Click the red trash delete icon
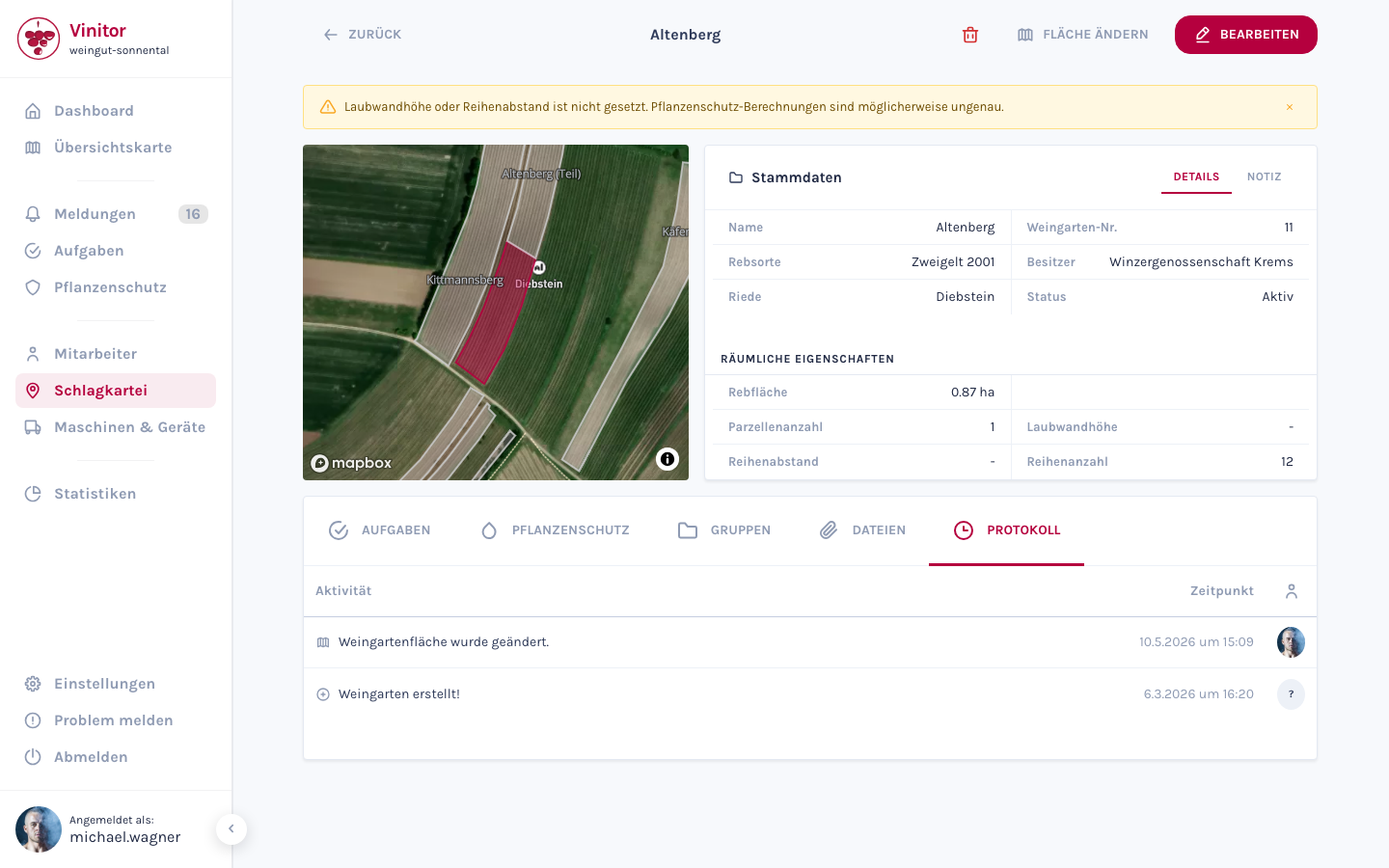Viewport: 1389px width, 868px height. 970,35
